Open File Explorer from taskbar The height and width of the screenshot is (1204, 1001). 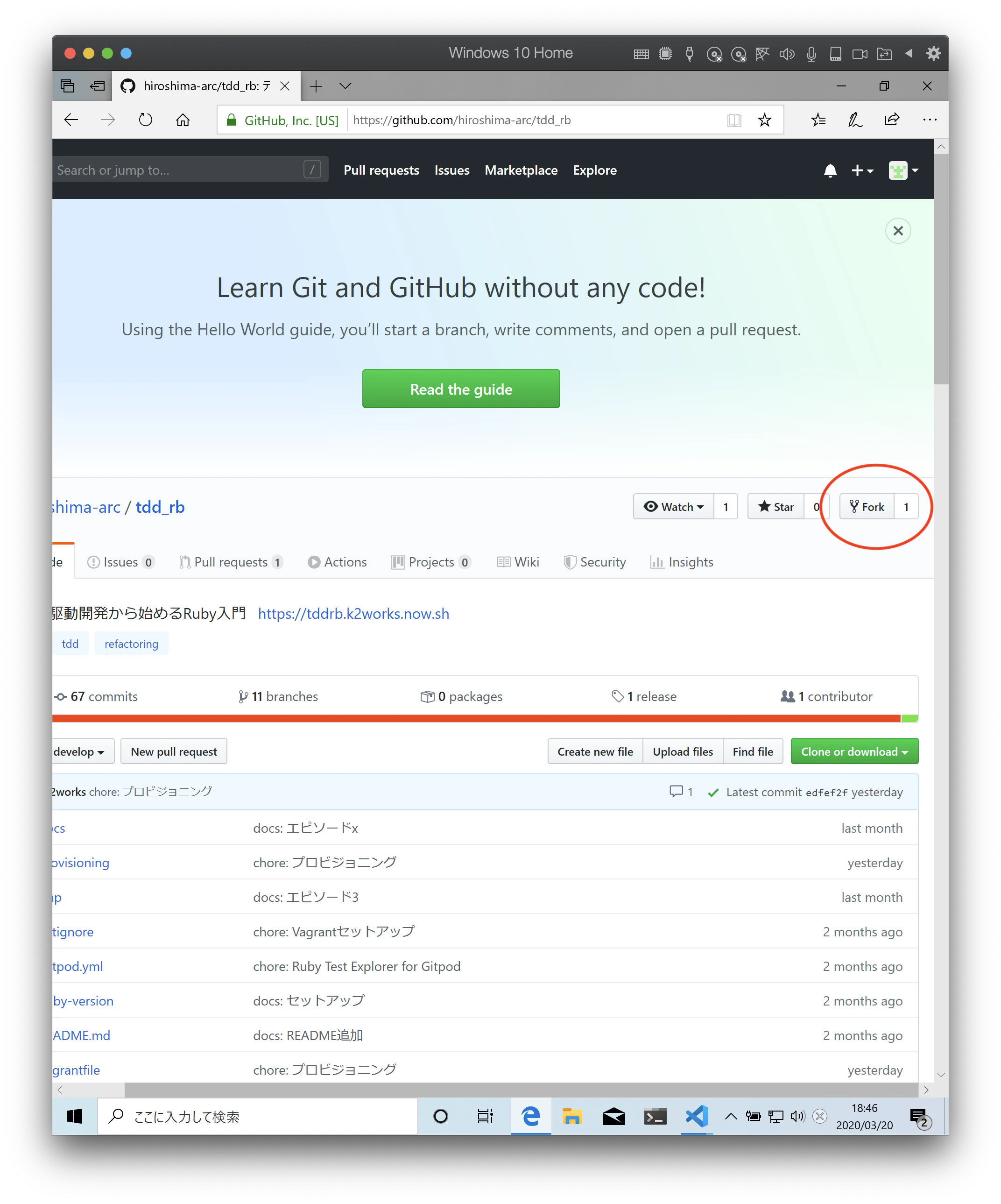(x=572, y=1116)
